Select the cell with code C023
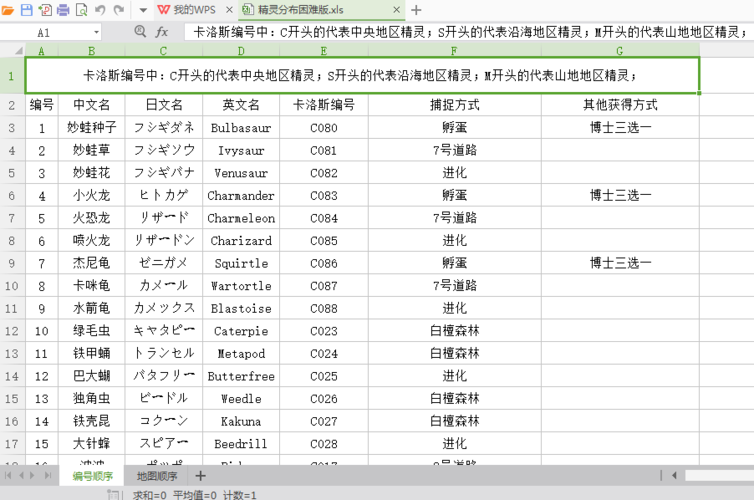754x500 pixels. coord(324,331)
